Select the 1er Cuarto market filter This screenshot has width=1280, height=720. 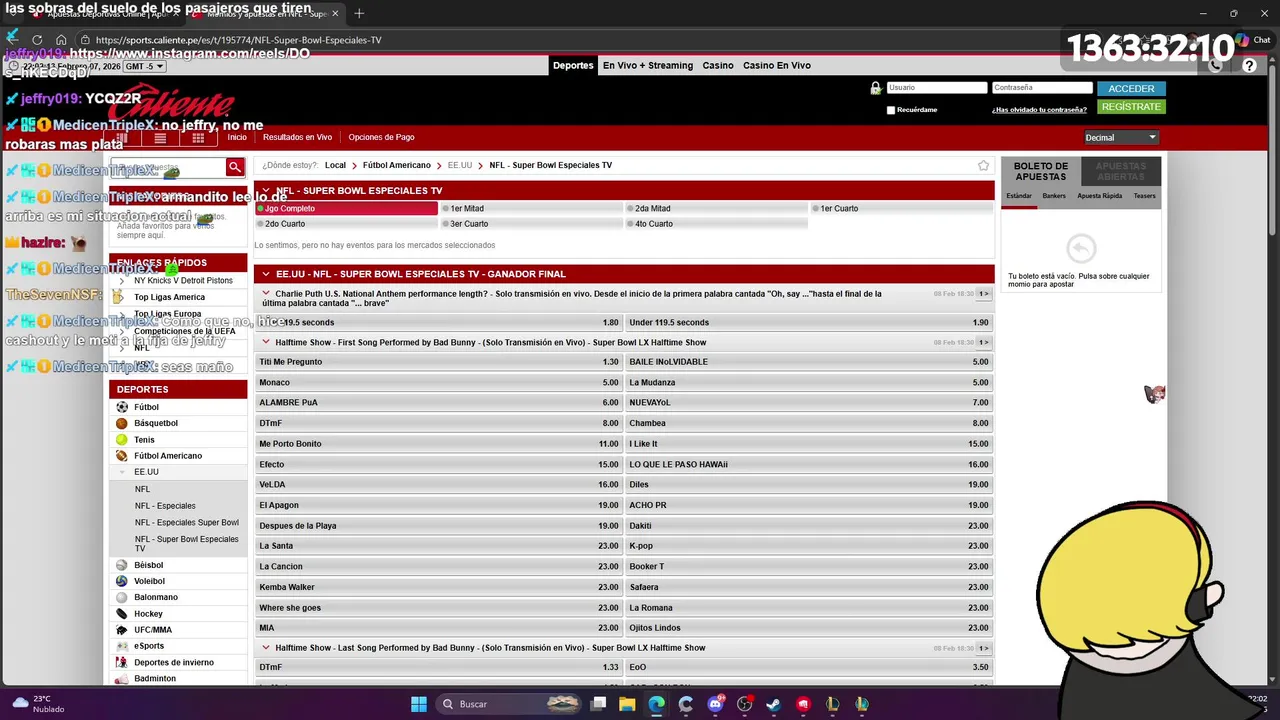pos(901,208)
